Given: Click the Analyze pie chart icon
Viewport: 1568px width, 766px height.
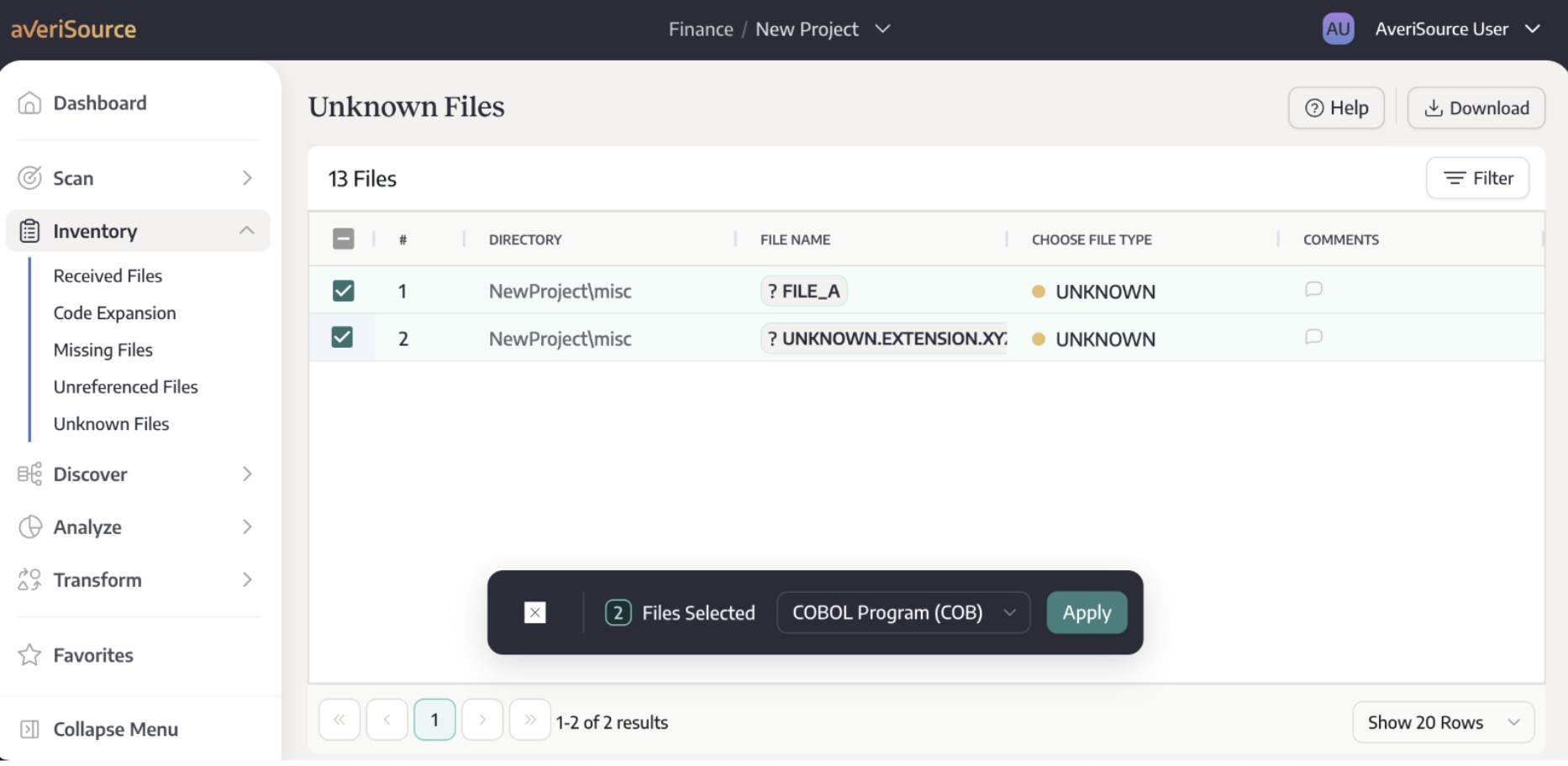Looking at the screenshot, I should click(29, 527).
